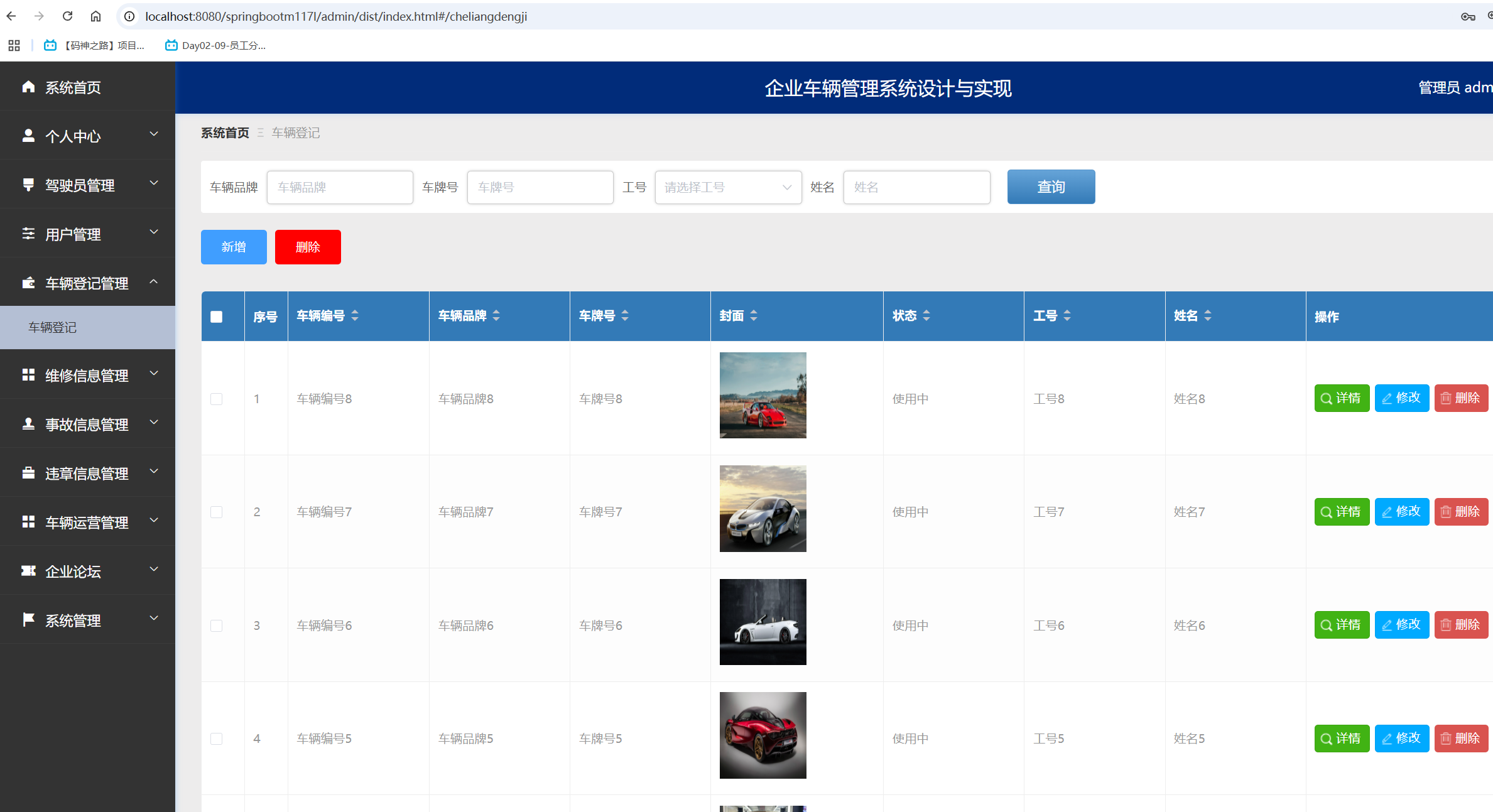Open the 系统首页 sidebar menu
1493x812 pixels.
[x=87, y=87]
